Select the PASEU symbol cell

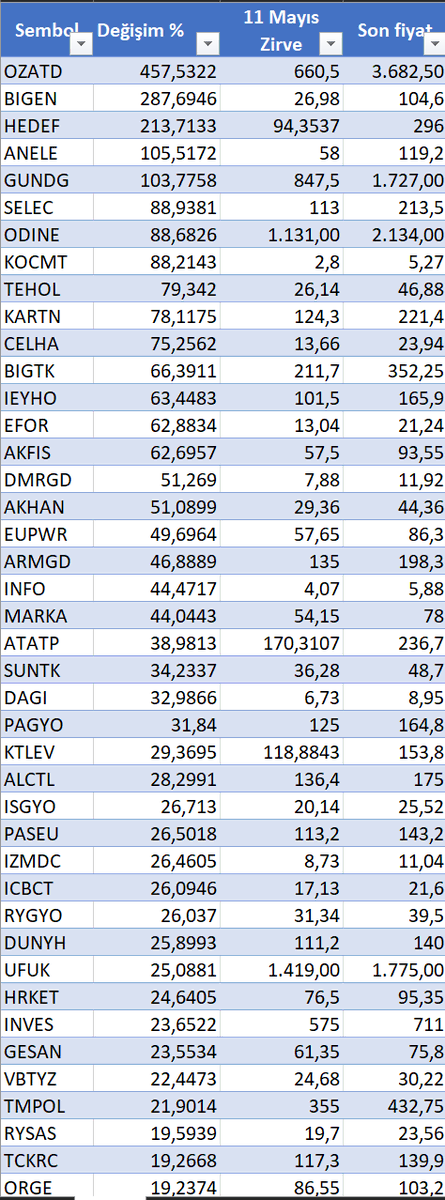47,835
